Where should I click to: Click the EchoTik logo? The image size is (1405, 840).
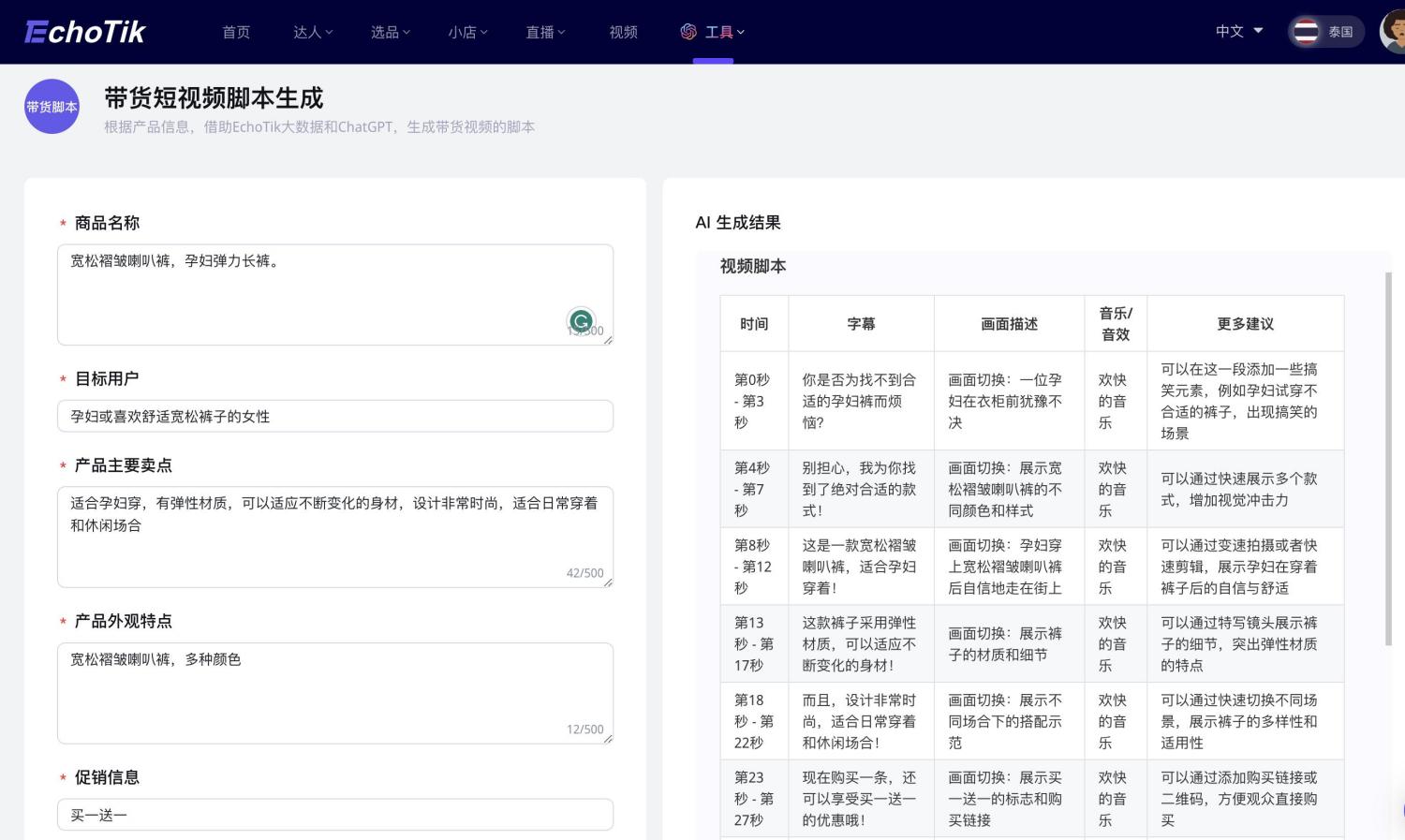point(83,31)
